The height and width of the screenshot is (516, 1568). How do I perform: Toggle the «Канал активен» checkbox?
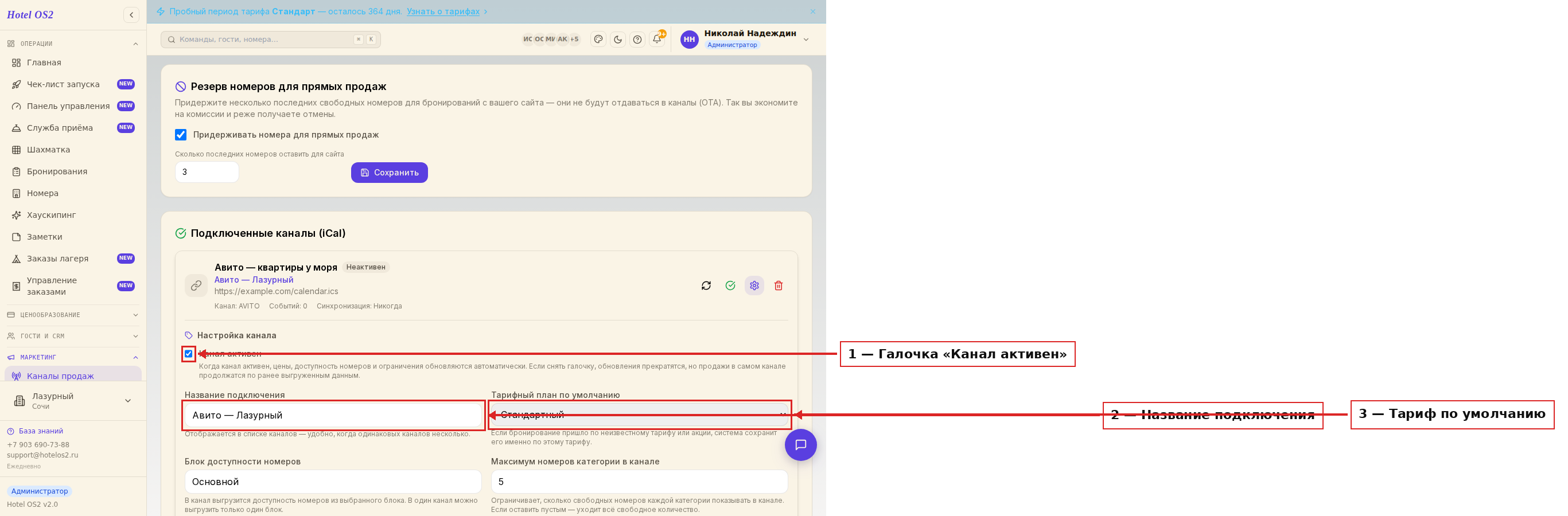pos(189,354)
